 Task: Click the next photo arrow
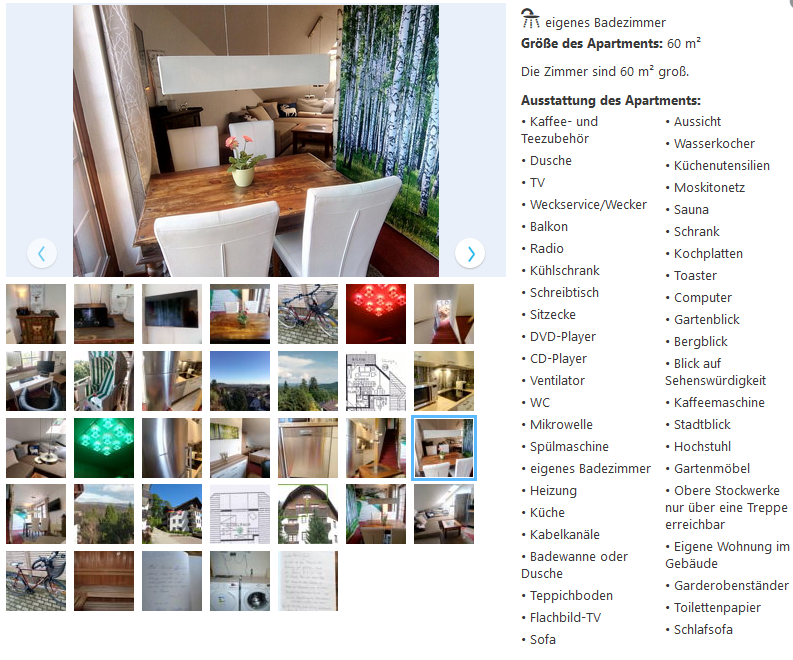point(470,253)
